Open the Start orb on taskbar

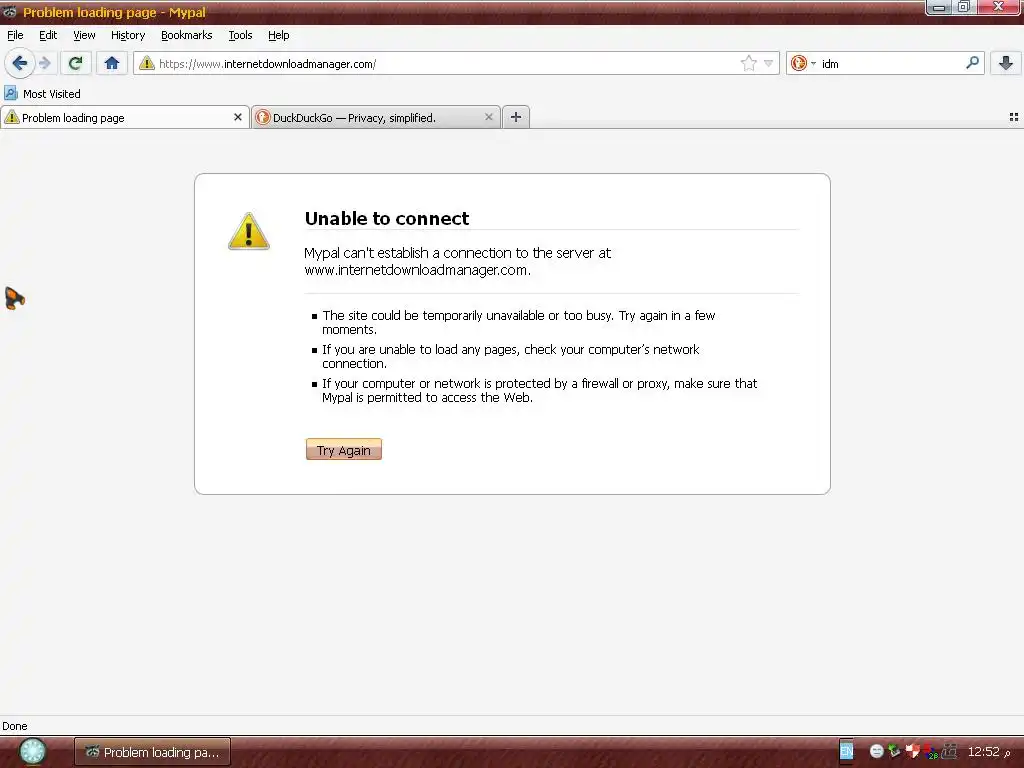(x=32, y=752)
